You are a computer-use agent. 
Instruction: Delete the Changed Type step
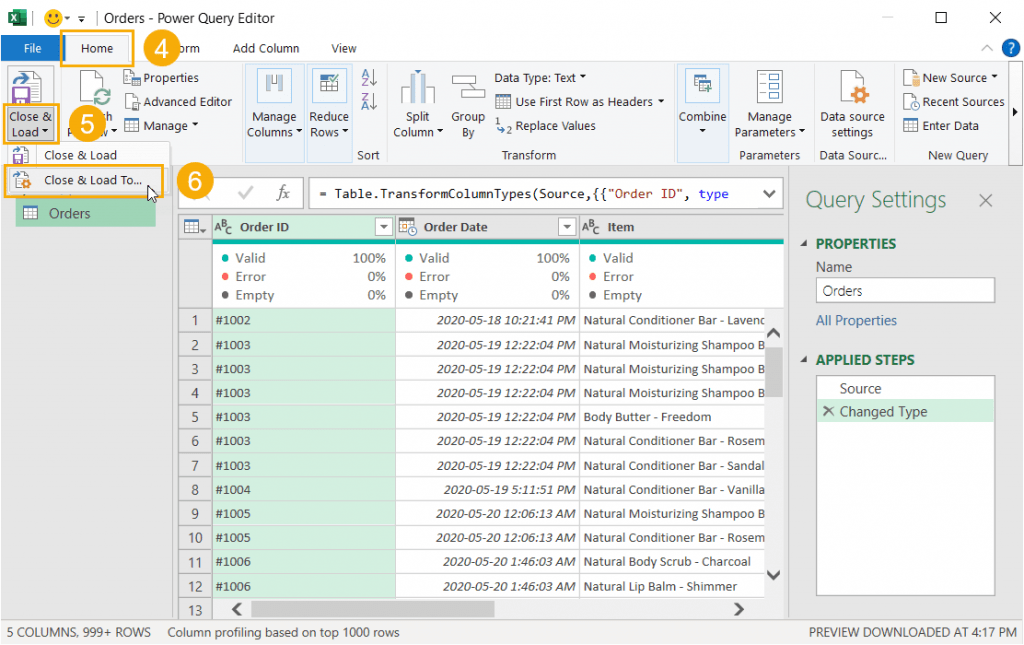828,411
